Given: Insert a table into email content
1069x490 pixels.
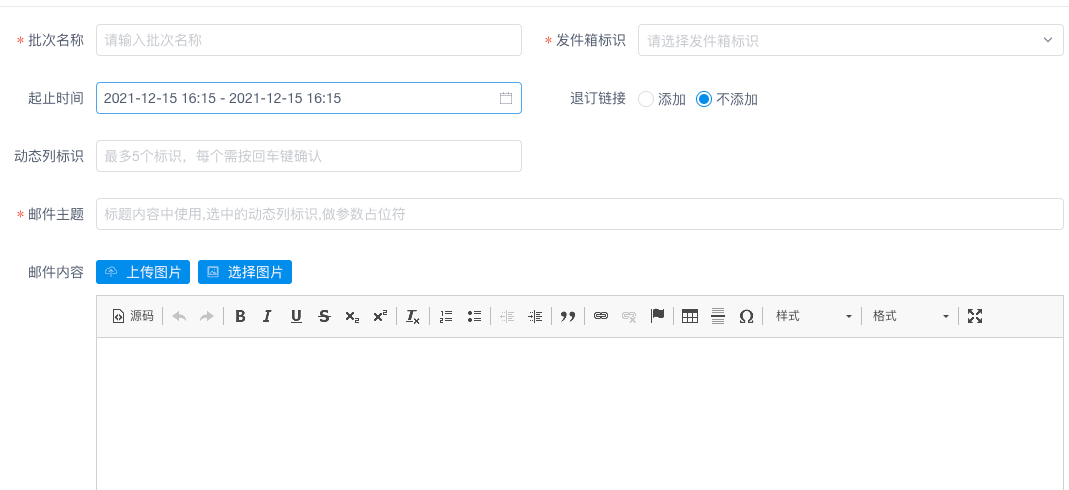Looking at the screenshot, I should click(x=689, y=316).
